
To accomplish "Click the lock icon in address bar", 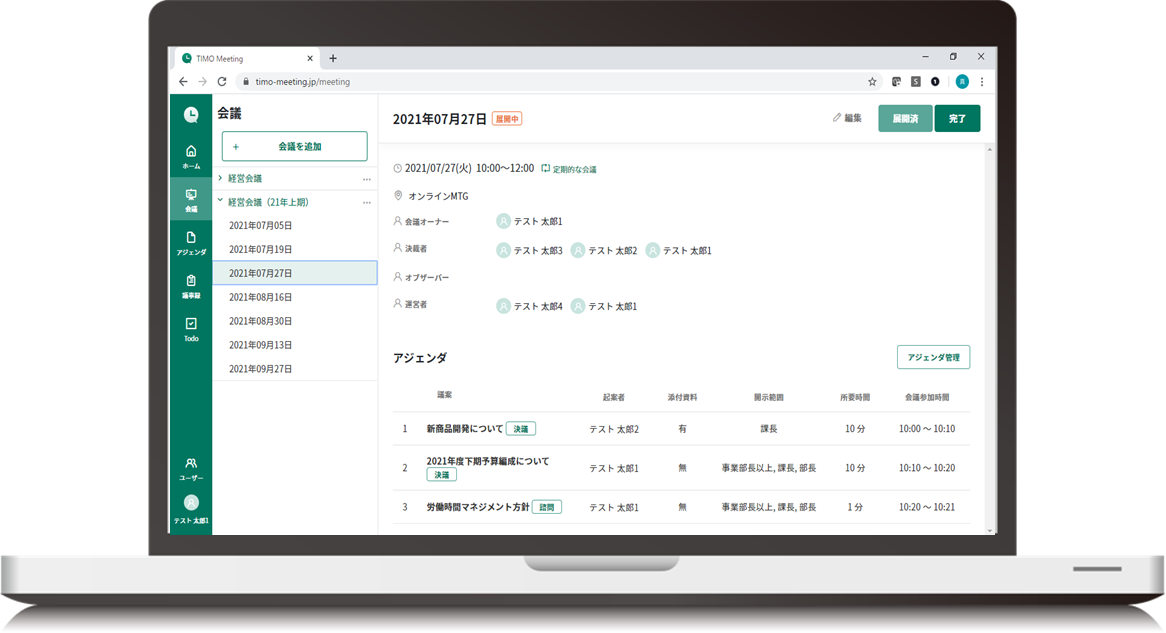I will [246, 82].
